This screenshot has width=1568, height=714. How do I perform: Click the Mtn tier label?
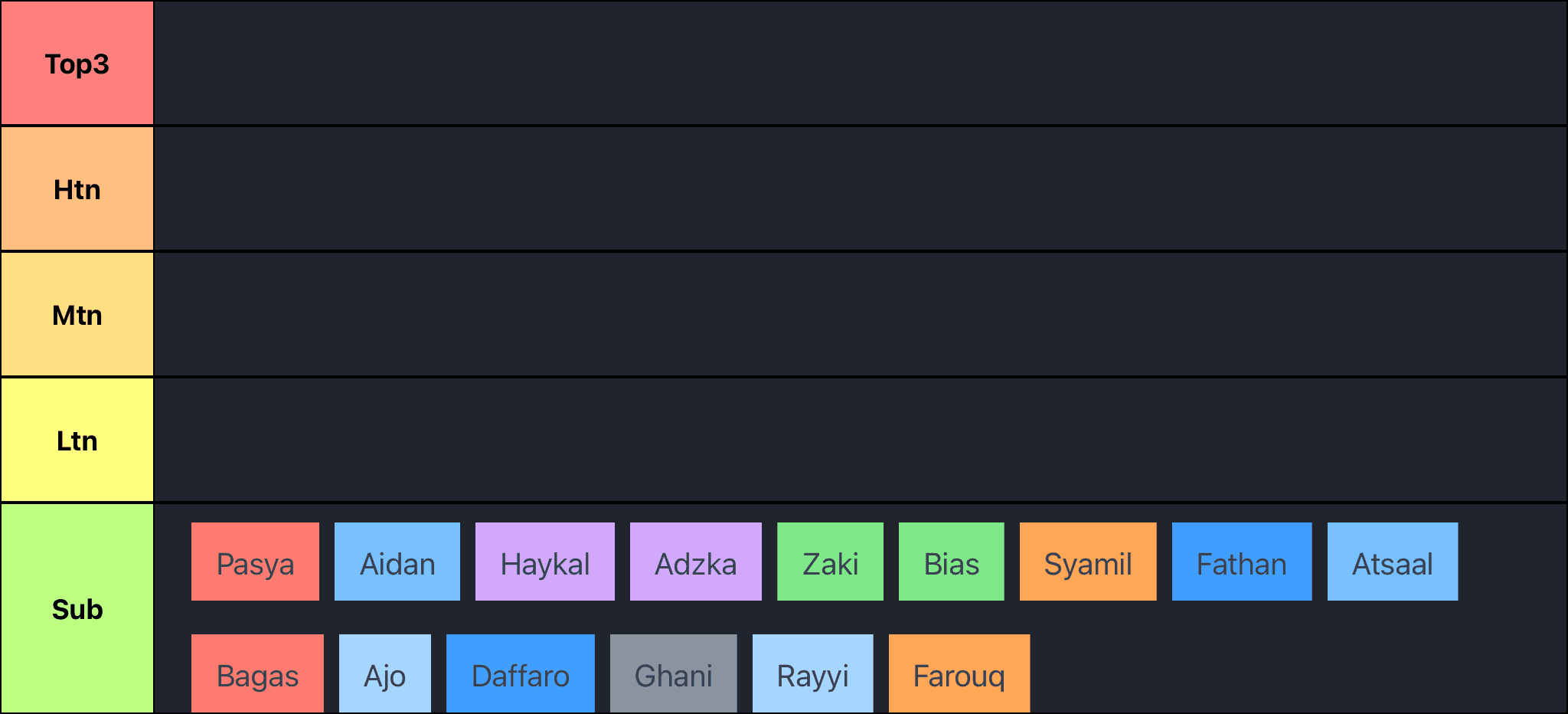point(77,315)
